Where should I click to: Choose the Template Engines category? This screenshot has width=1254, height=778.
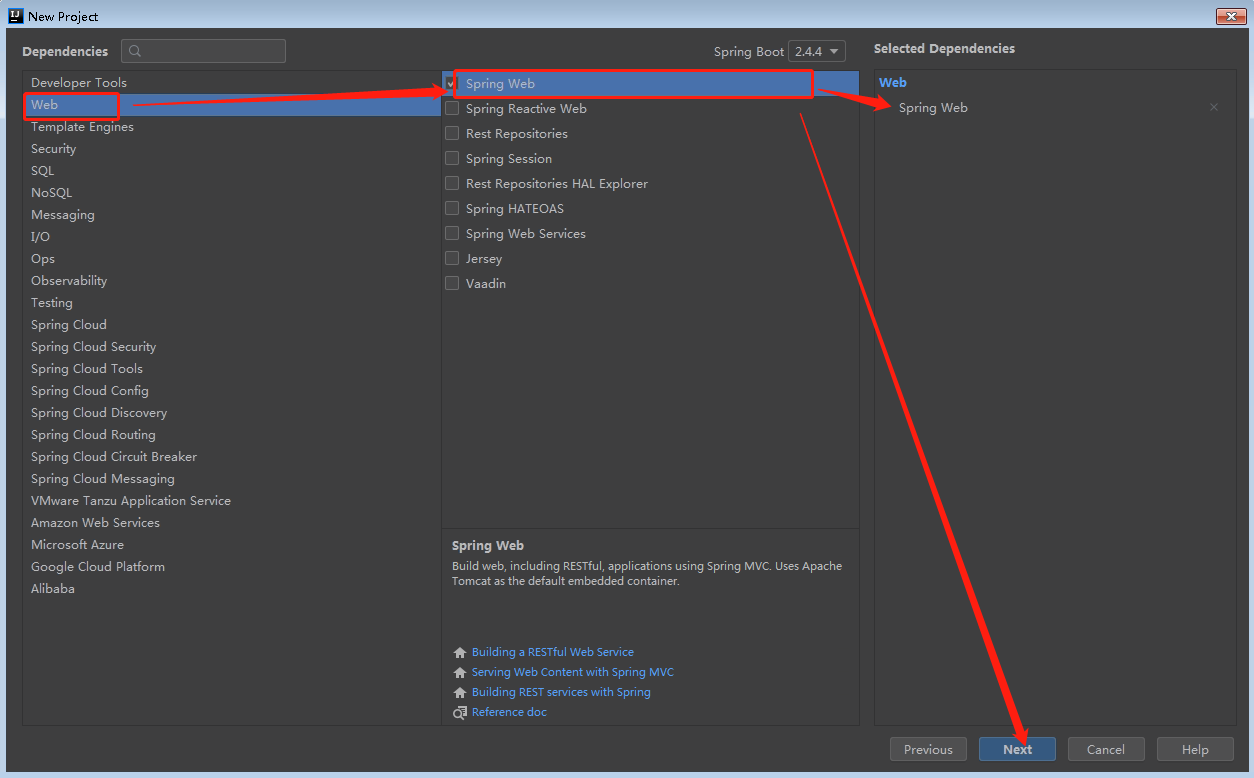(231, 127)
